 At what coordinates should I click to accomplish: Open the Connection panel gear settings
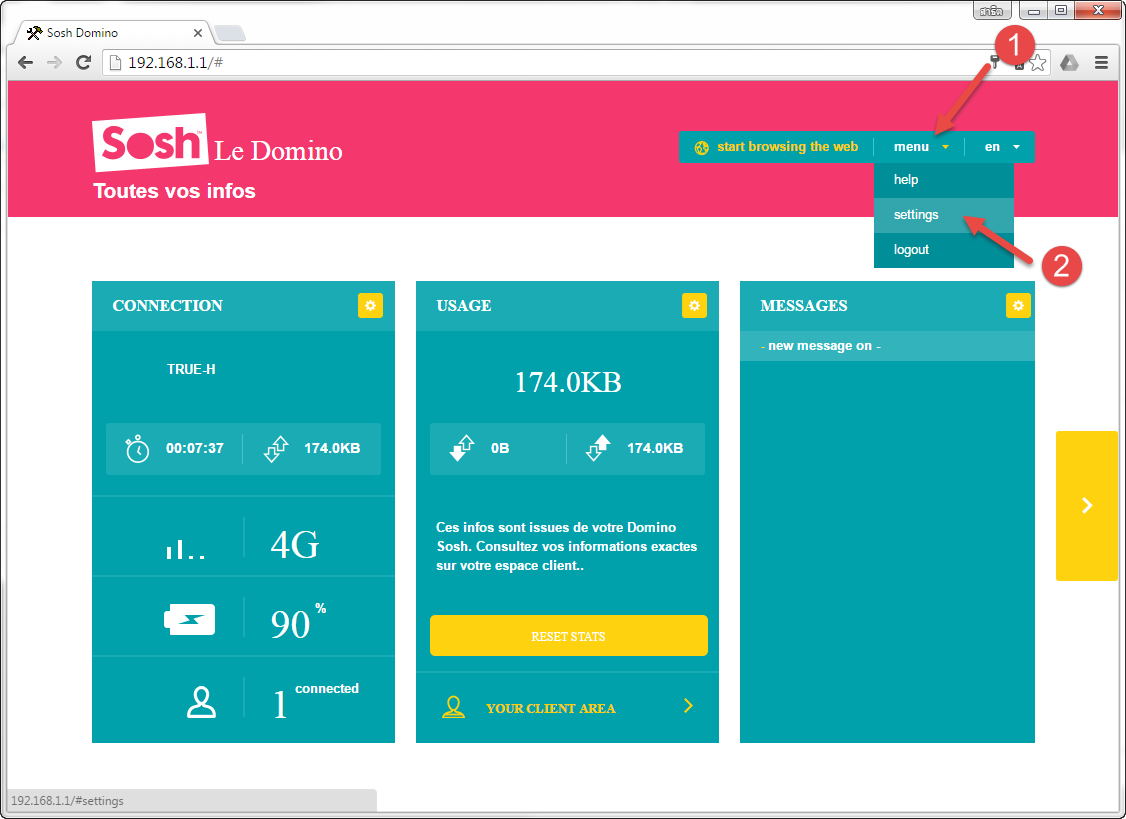(x=371, y=305)
